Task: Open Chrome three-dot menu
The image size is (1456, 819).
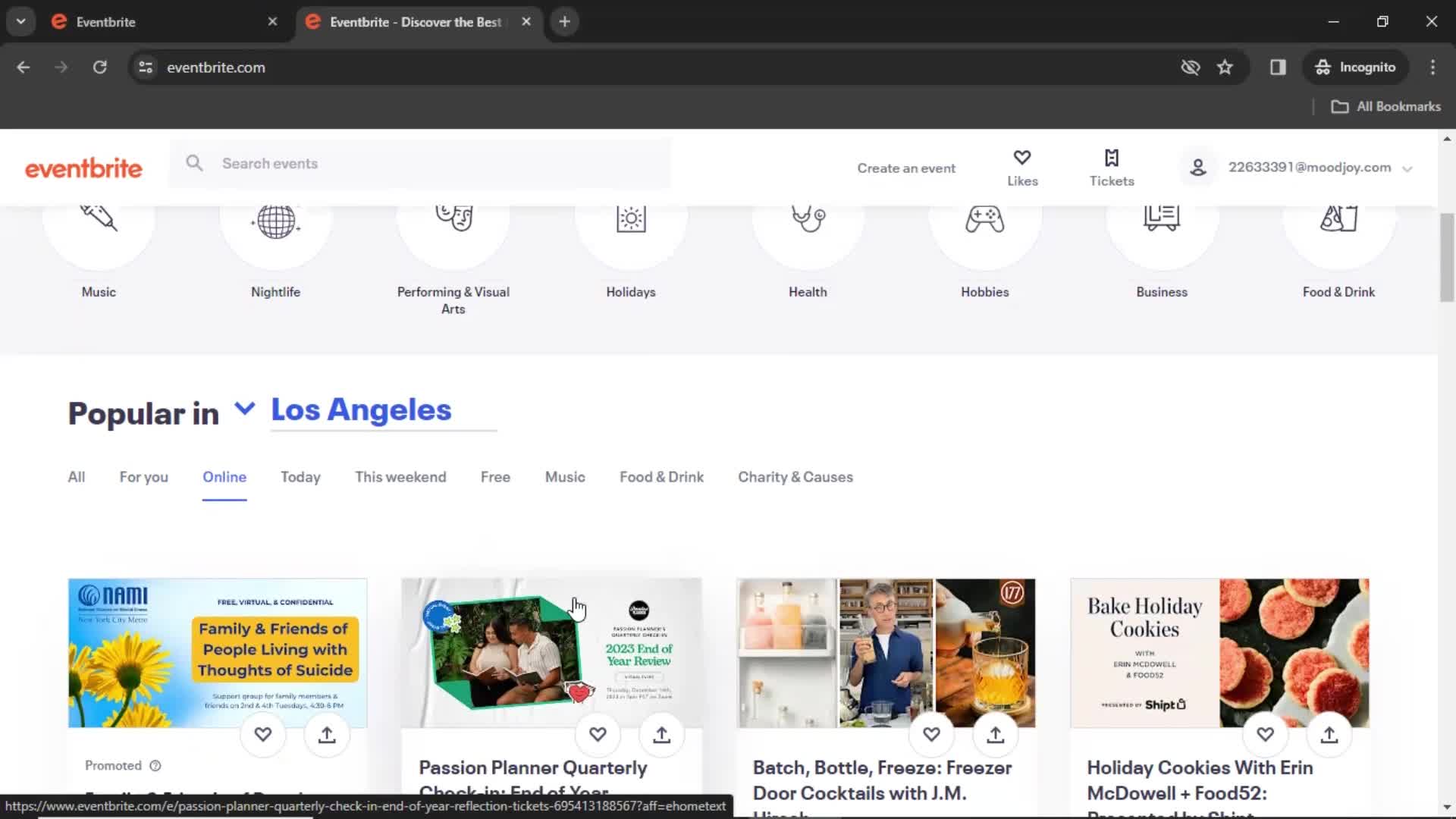Action: (x=1432, y=67)
